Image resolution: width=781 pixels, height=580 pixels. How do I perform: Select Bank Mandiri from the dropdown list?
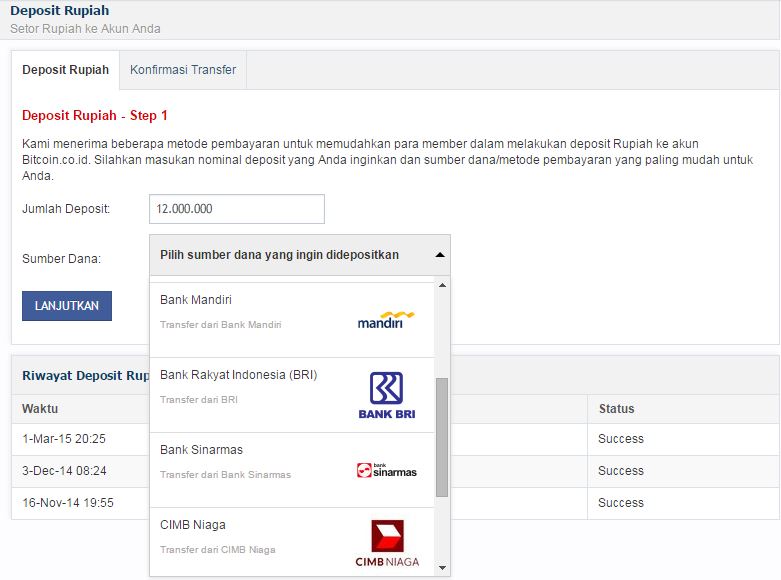click(x=292, y=320)
